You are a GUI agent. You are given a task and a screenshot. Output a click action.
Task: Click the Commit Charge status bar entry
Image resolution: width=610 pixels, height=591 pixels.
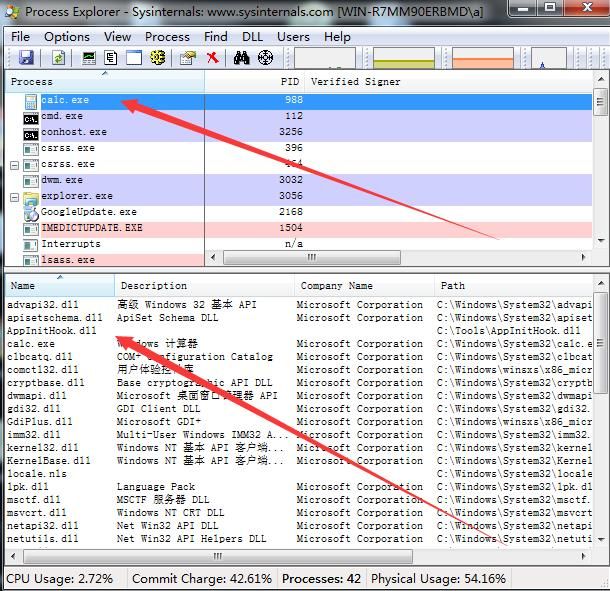pos(202,579)
